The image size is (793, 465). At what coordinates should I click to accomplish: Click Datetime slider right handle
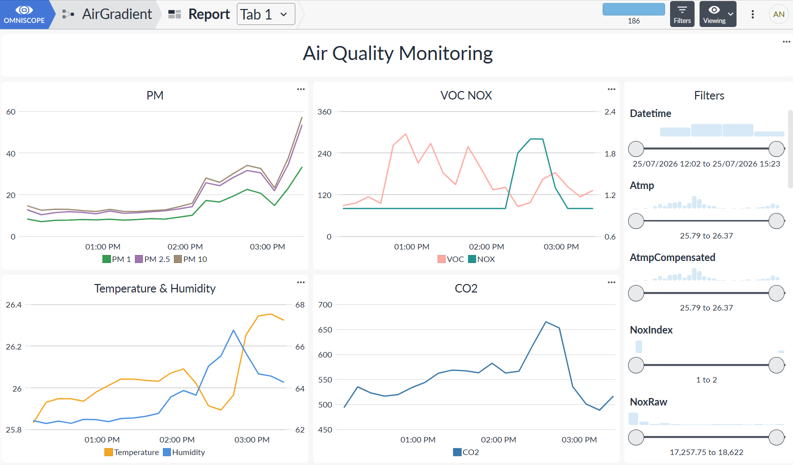pos(776,149)
